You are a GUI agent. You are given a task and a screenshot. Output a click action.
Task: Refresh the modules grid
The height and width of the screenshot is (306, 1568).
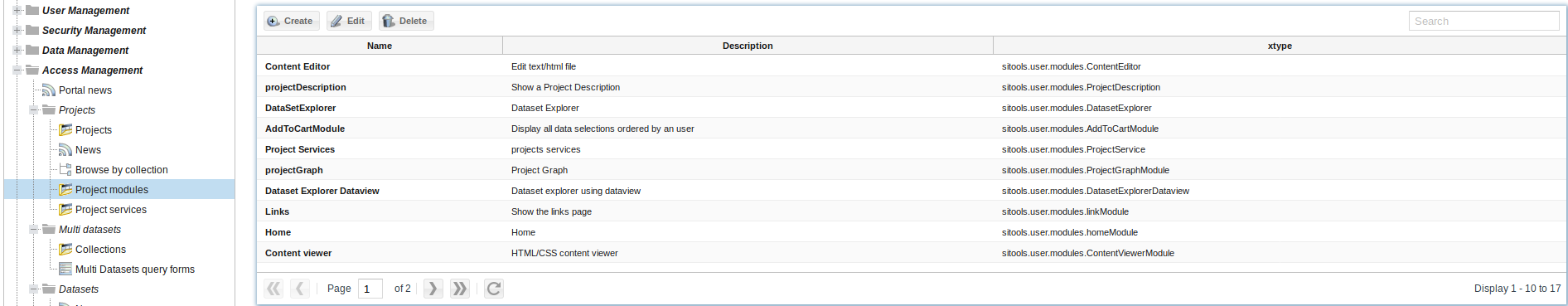tap(494, 289)
